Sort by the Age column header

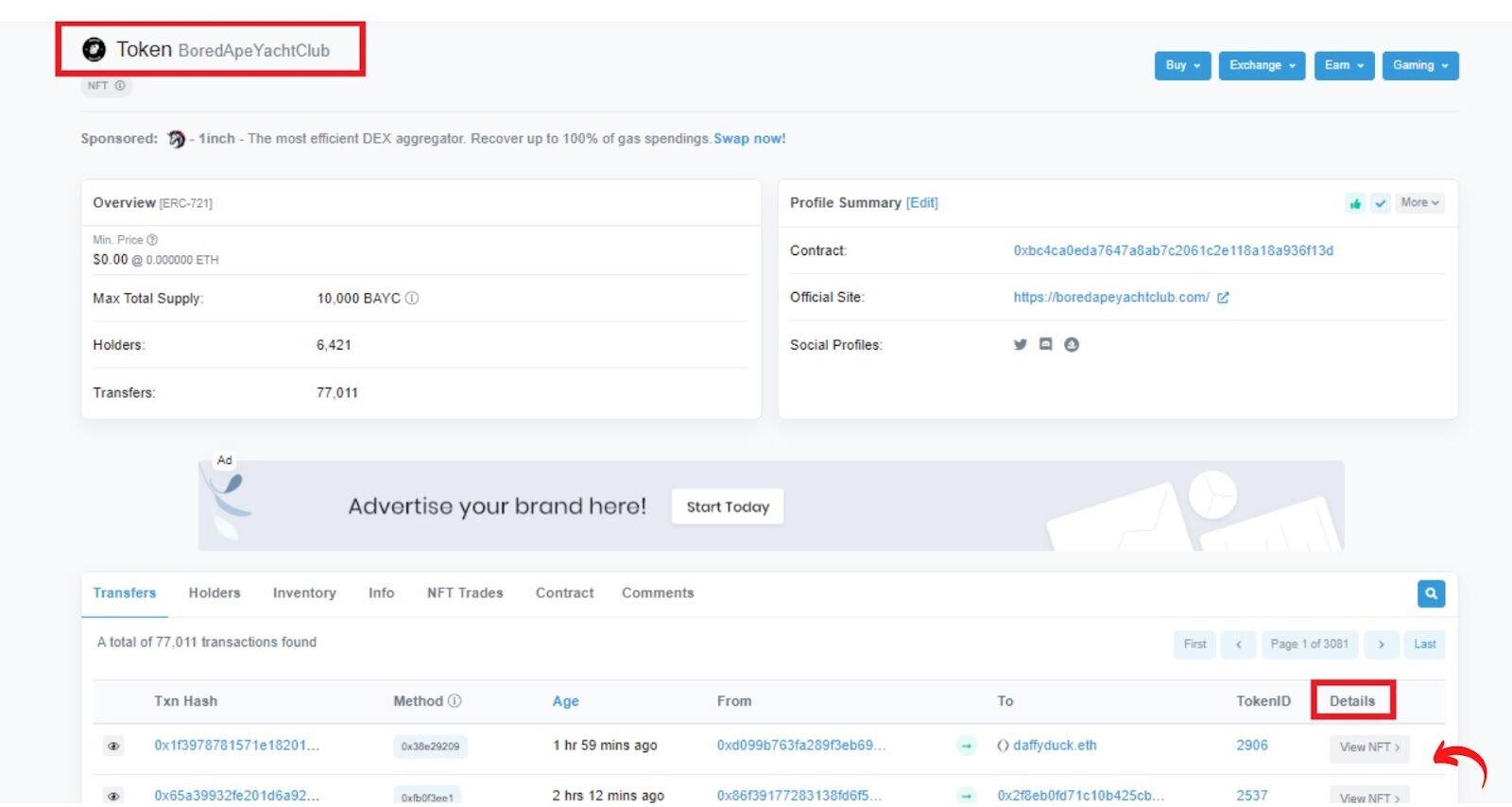(566, 701)
